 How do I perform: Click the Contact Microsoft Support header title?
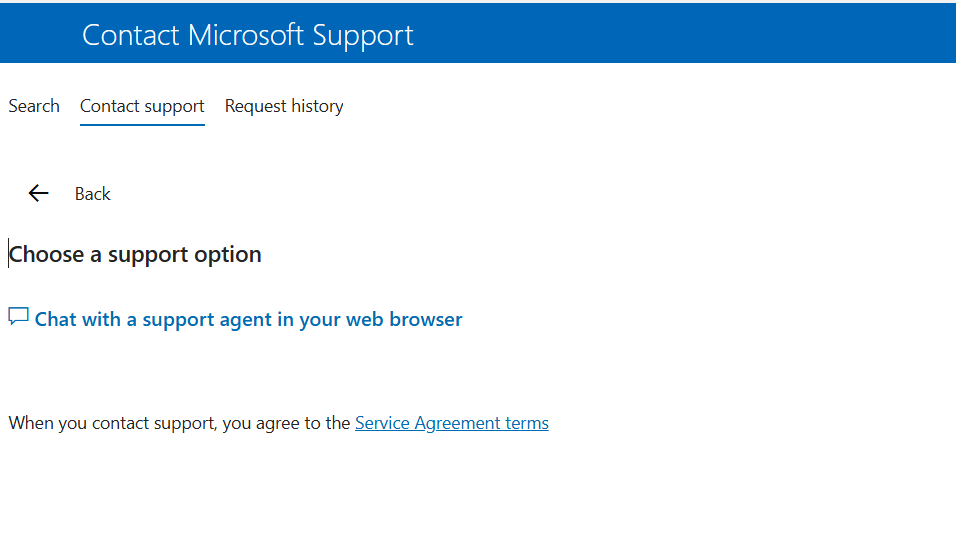pos(247,35)
